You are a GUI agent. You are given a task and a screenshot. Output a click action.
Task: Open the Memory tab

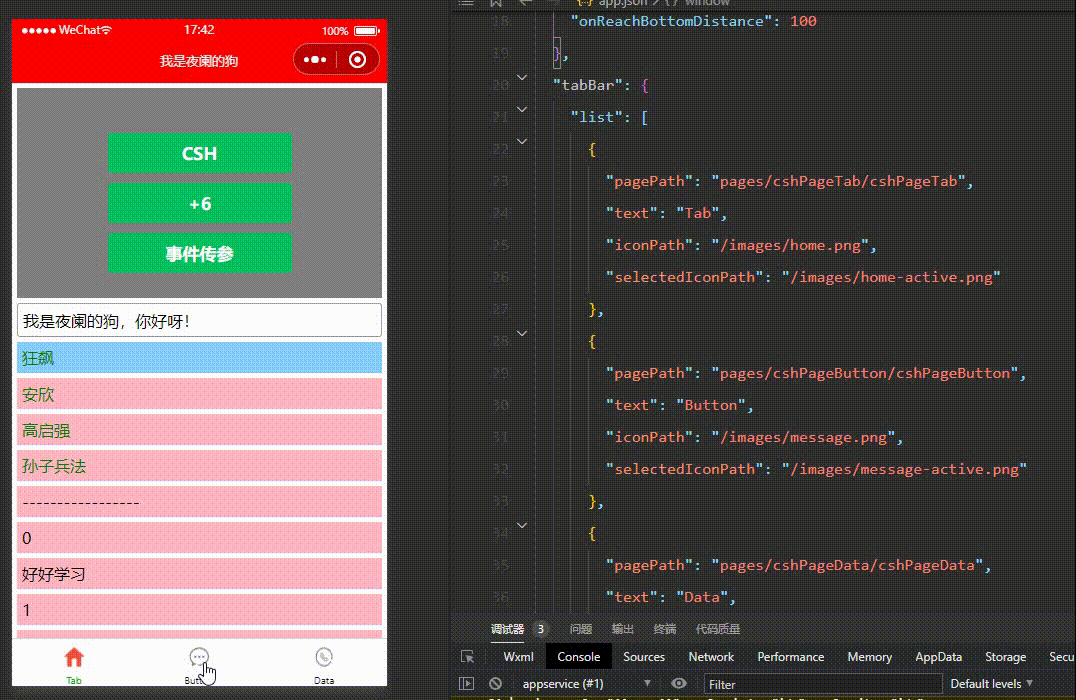pyautogui.click(x=869, y=657)
